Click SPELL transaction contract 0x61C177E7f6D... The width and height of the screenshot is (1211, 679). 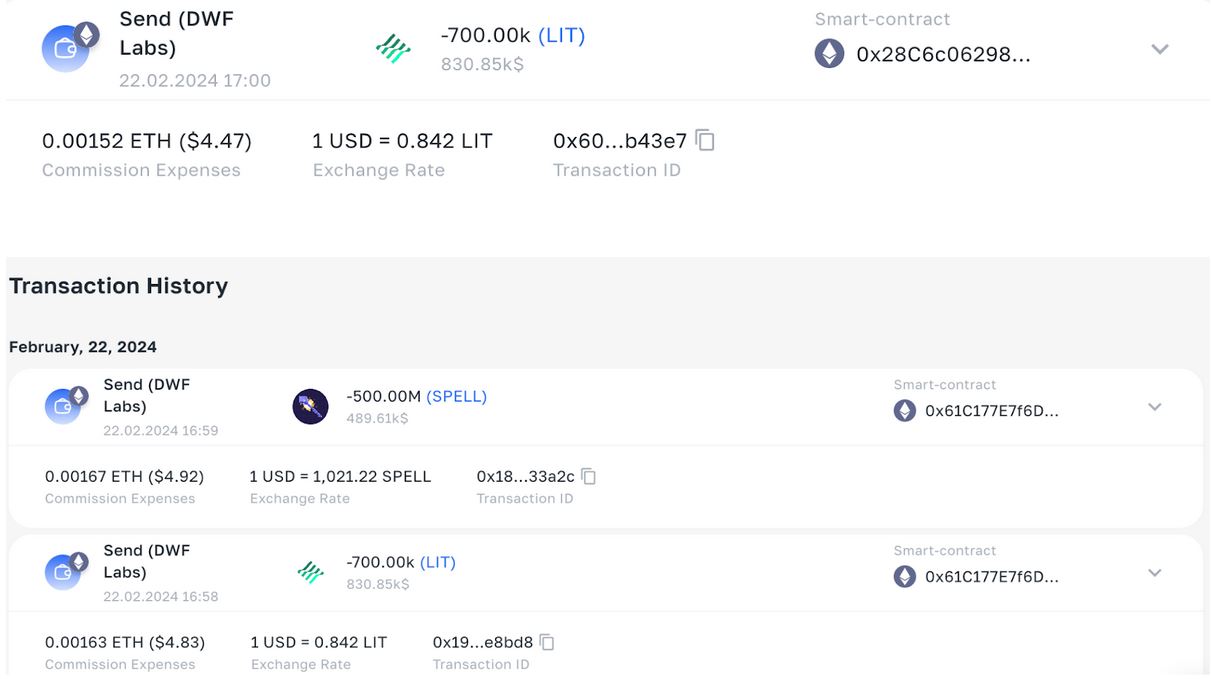tap(991, 411)
